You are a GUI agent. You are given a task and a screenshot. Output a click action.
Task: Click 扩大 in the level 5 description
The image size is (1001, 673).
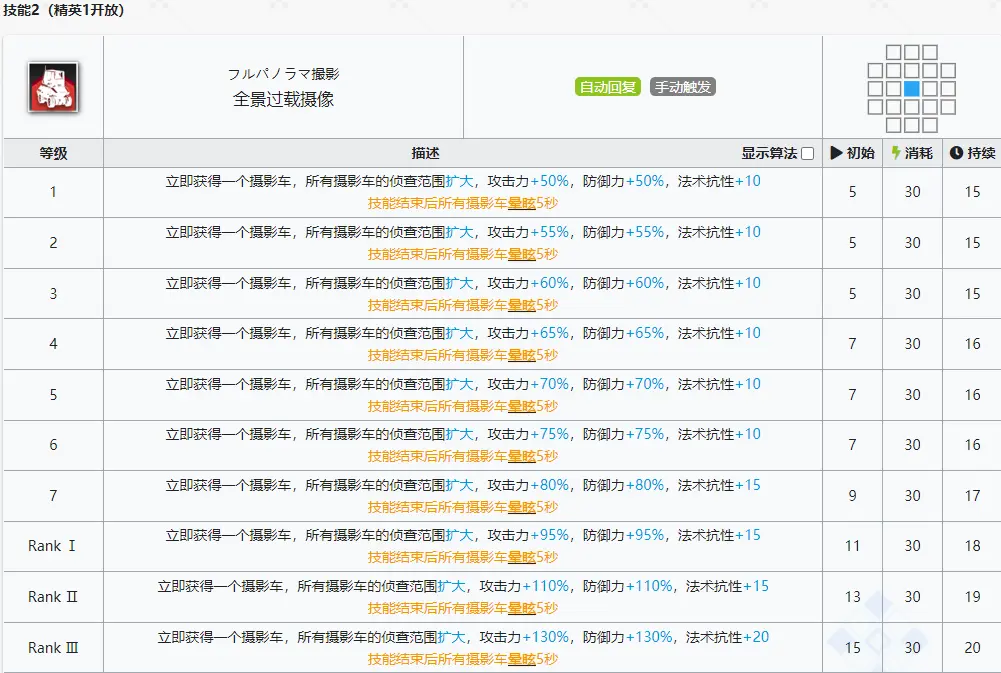point(460,384)
